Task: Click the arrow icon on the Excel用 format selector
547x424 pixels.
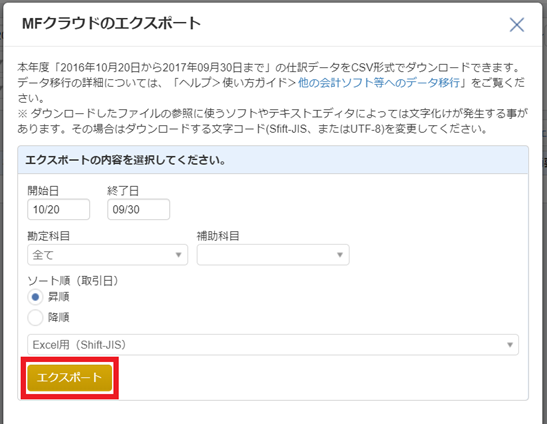Action: coord(510,345)
